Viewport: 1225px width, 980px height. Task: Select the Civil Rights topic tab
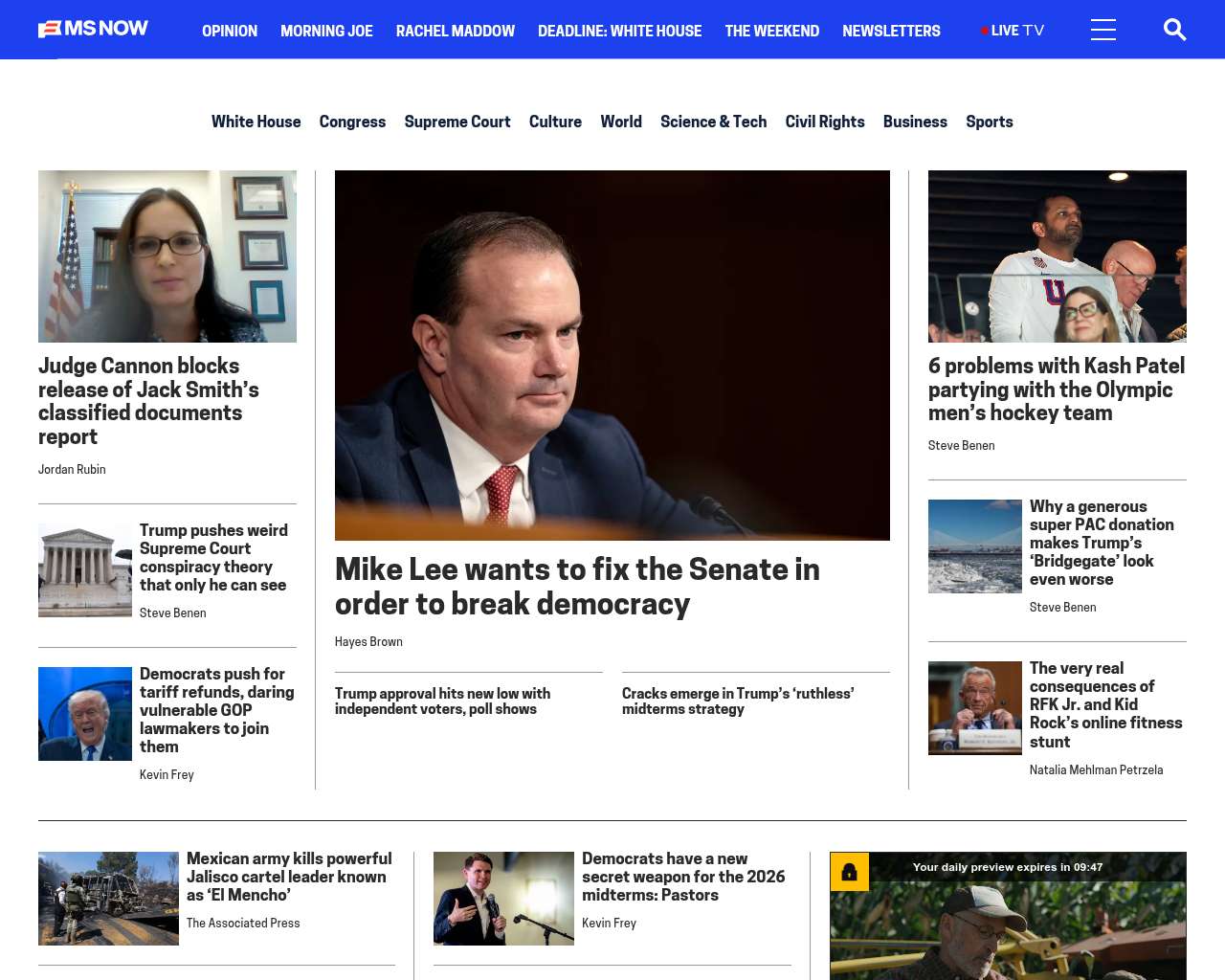click(x=825, y=122)
